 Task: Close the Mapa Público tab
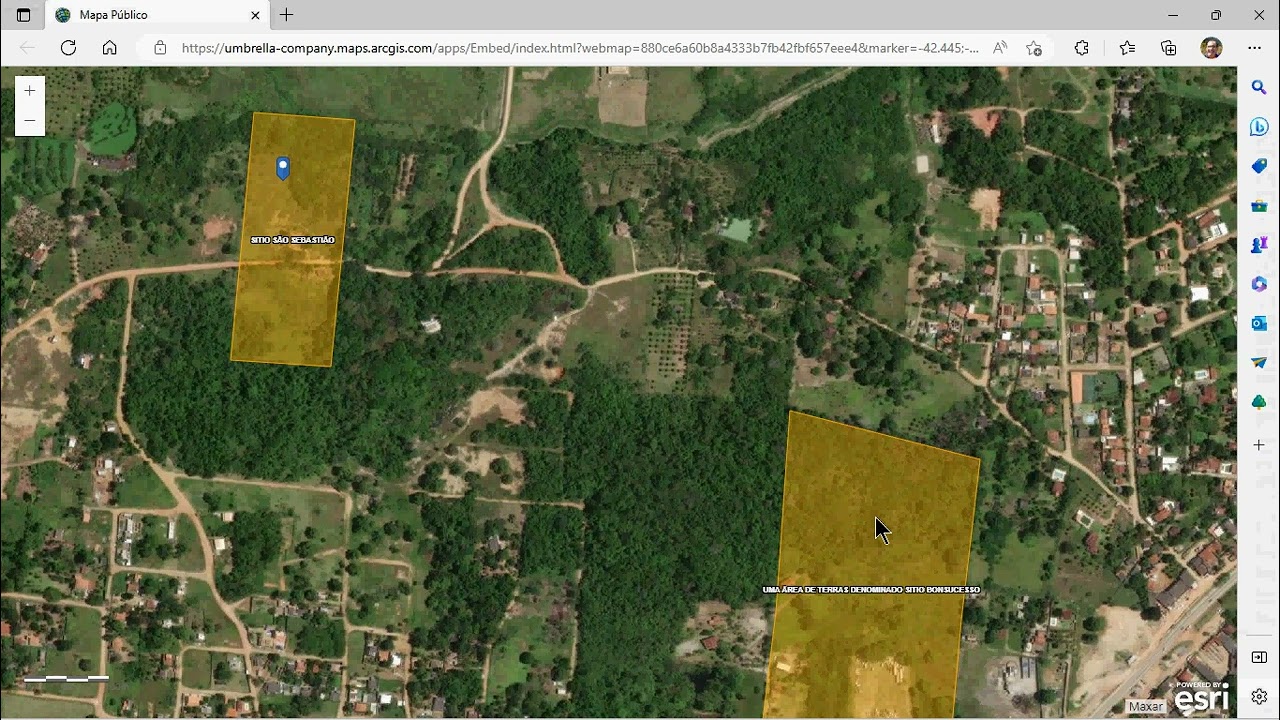tap(255, 15)
